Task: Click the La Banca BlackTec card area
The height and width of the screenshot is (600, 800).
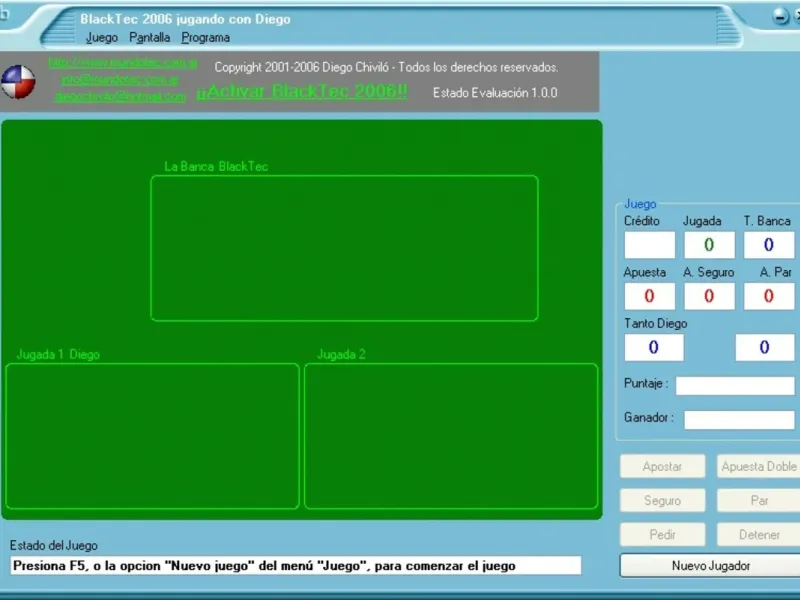Action: pos(344,248)
